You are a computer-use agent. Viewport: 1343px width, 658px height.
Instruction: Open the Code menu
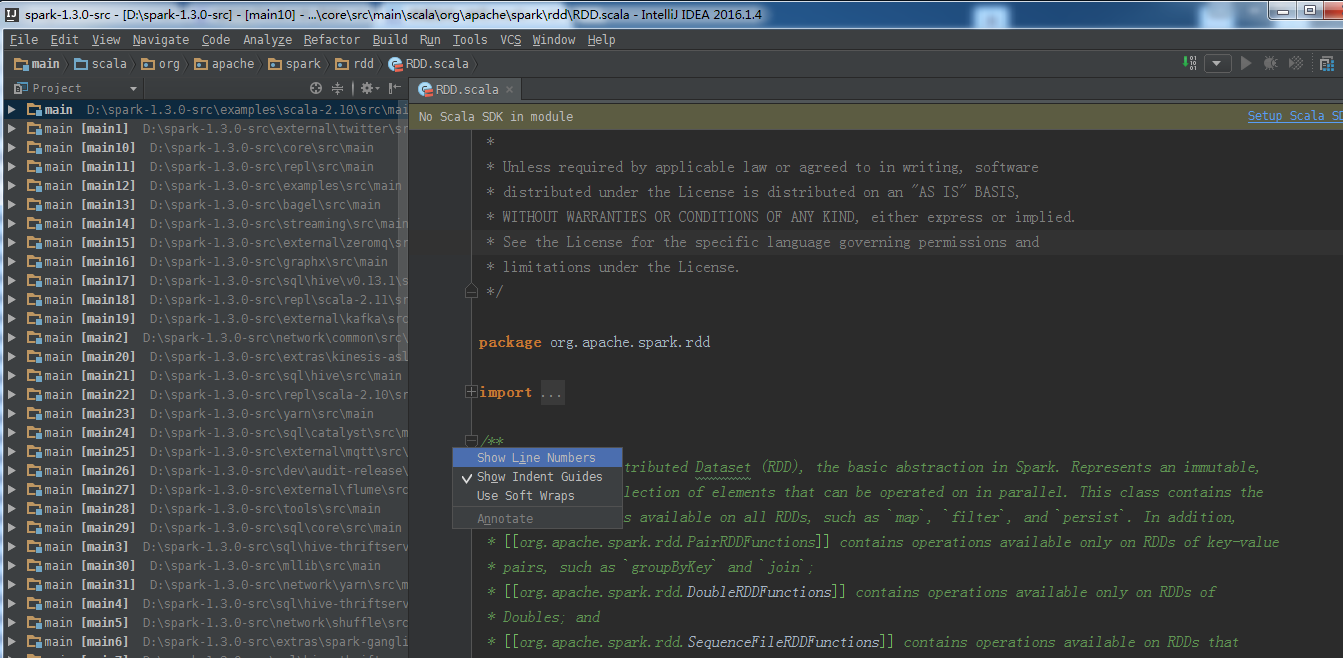coord(216,40)
